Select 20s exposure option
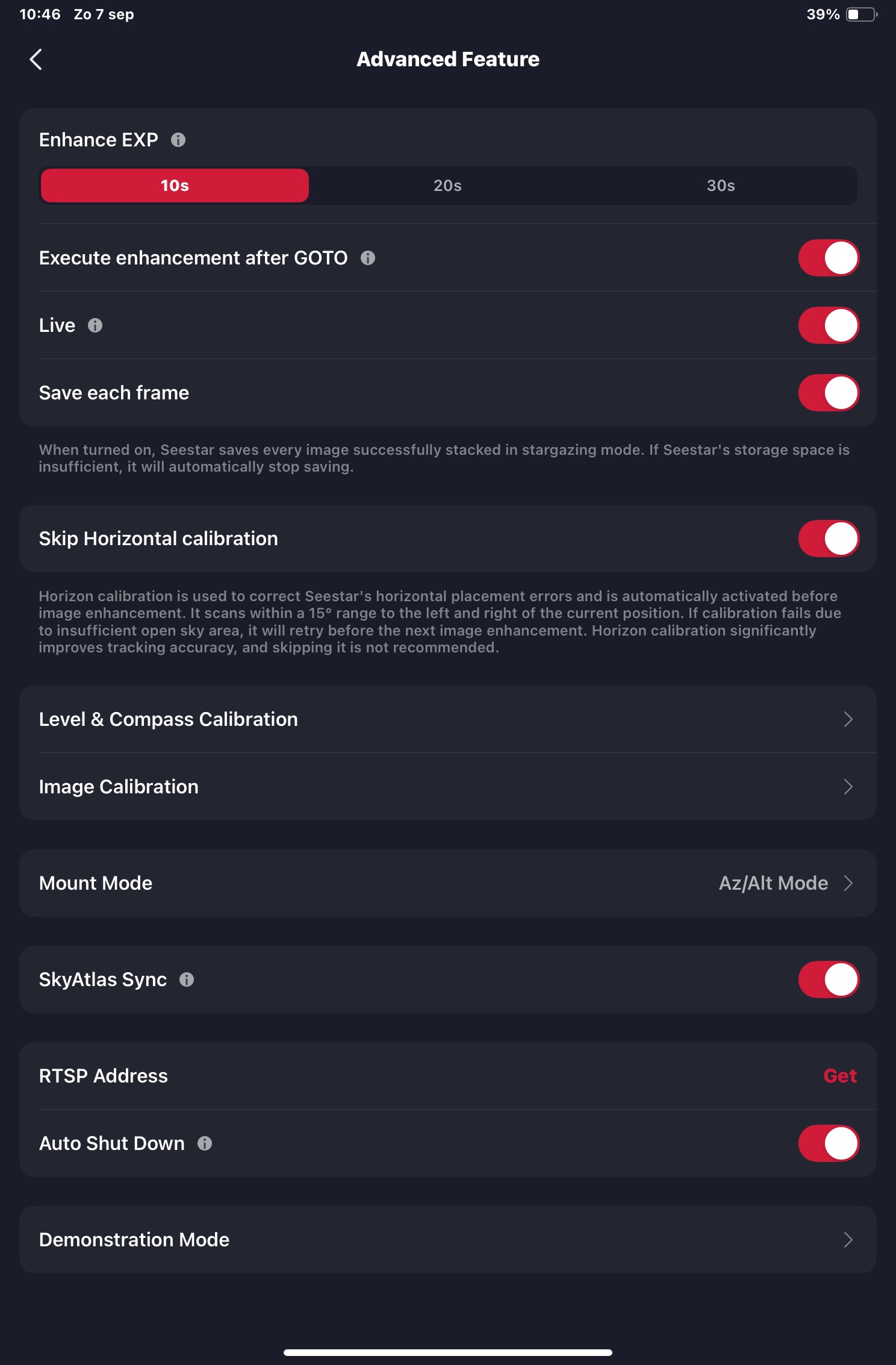This screenshot has width=896, height=1365. [447, 186]
